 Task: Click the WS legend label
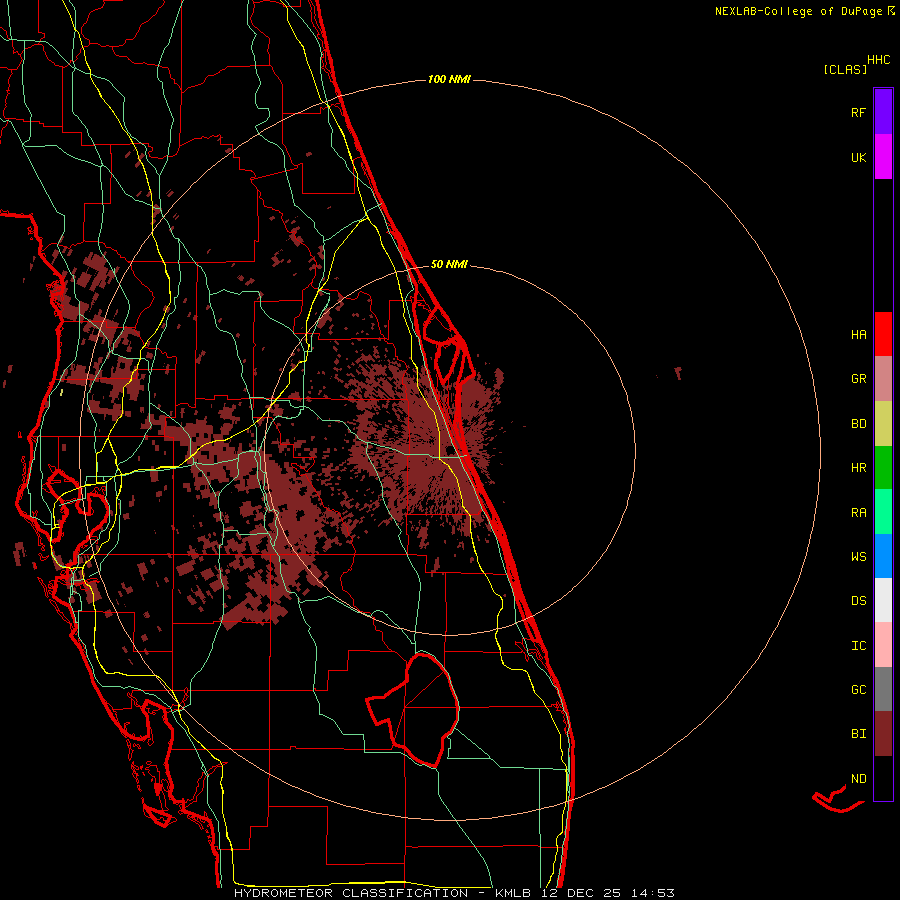858,557
